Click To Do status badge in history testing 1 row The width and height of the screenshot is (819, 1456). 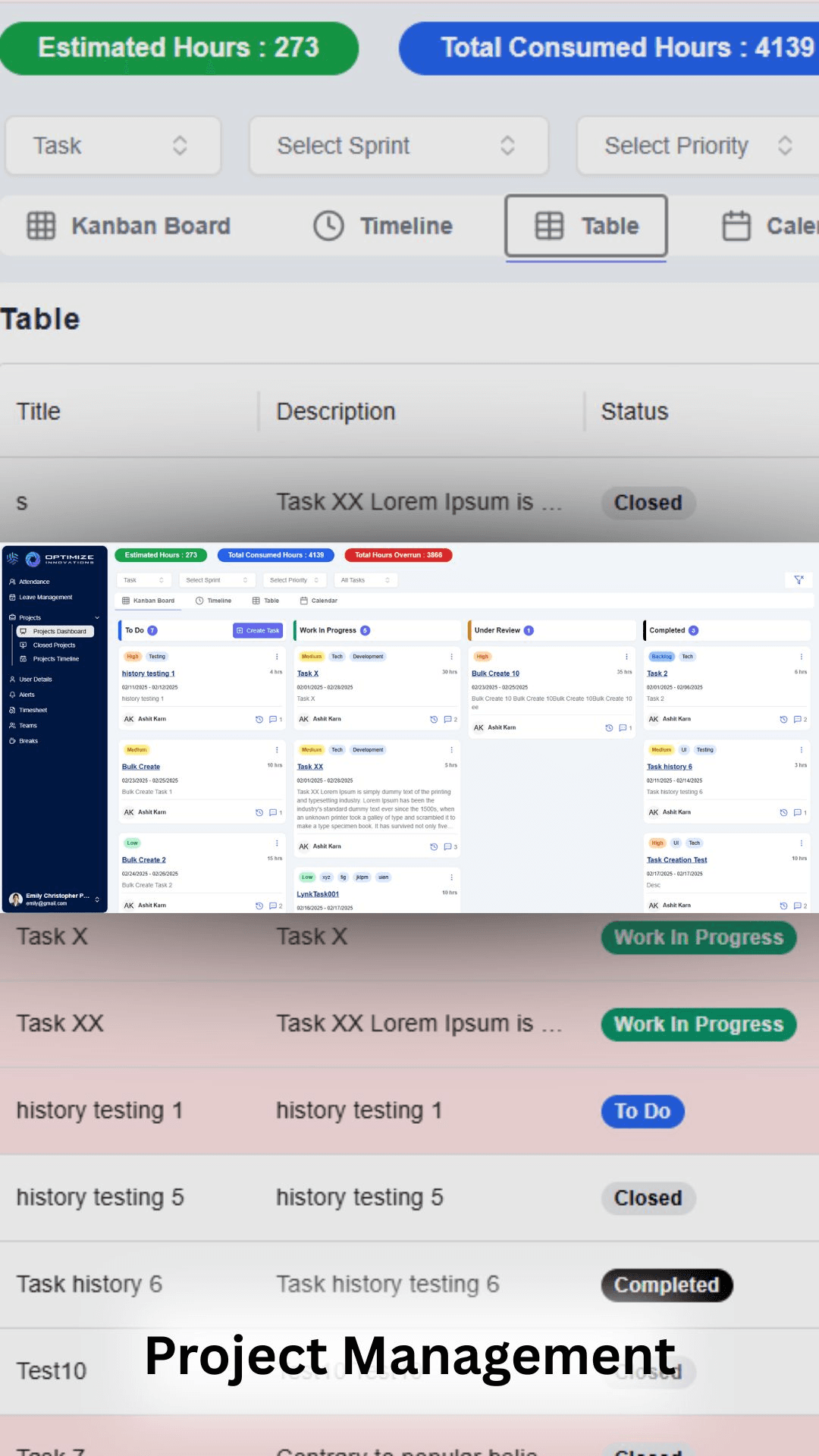click(x=642, y=1111)
